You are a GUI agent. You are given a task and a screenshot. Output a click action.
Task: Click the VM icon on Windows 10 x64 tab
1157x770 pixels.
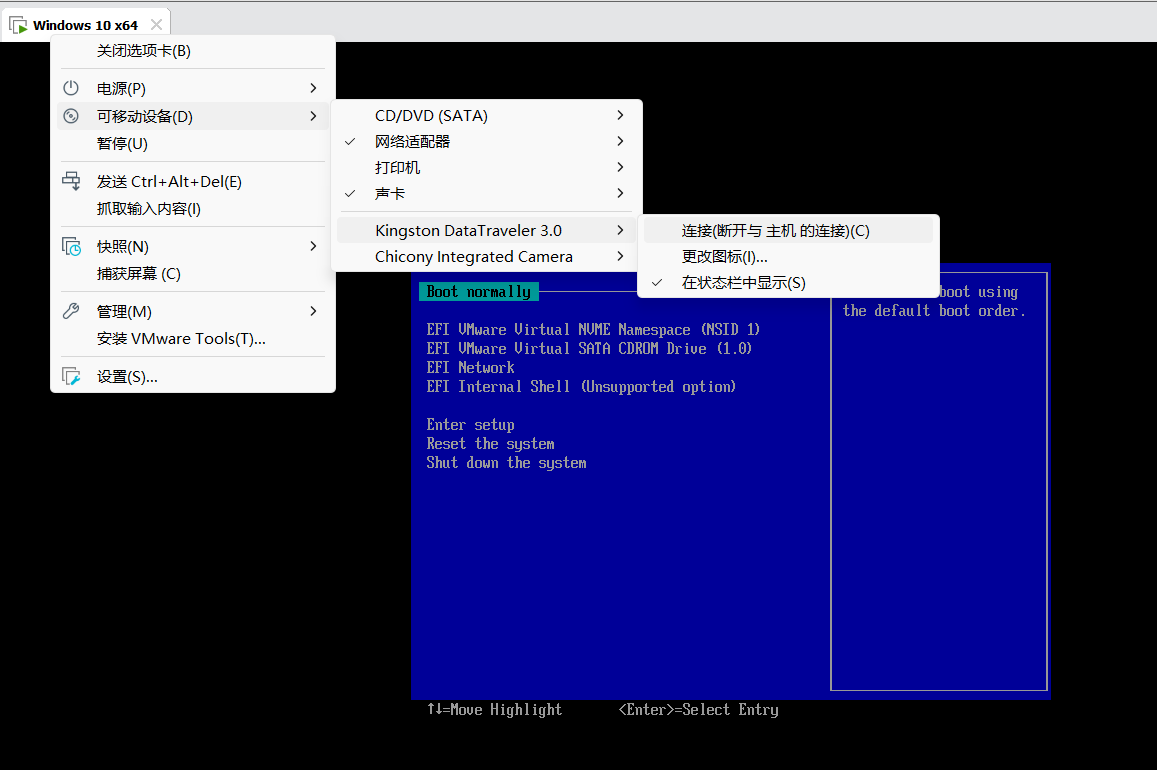pyautogui.click(x=18, y=25)
